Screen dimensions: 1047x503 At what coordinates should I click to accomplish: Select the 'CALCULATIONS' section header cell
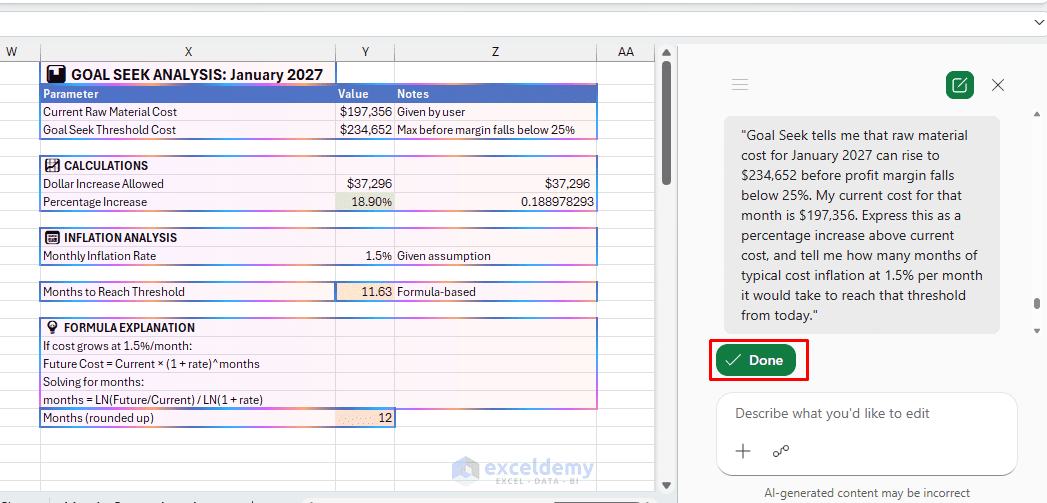[x=188, y=166]
